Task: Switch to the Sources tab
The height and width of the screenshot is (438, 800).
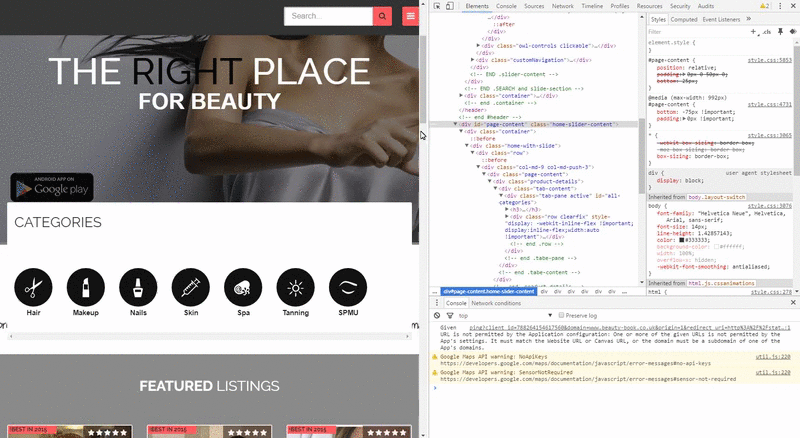Action: [x=534, y=6]
